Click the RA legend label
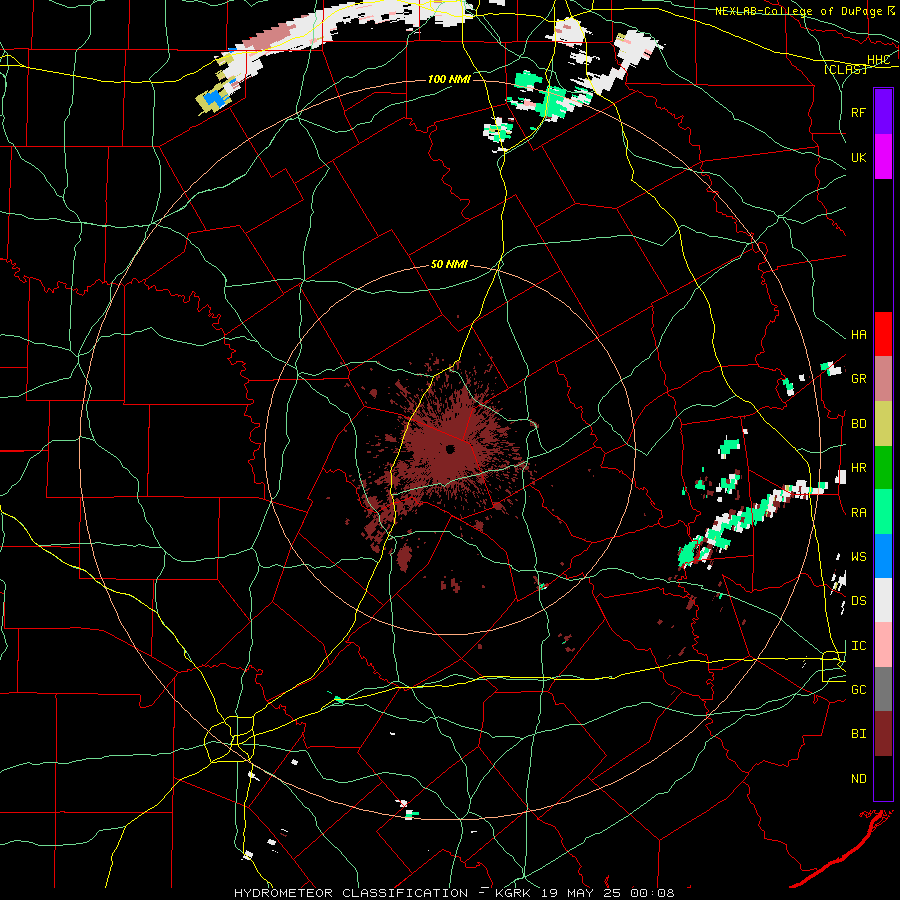Screen dimensions: 900x900 (x=858, y=513)
